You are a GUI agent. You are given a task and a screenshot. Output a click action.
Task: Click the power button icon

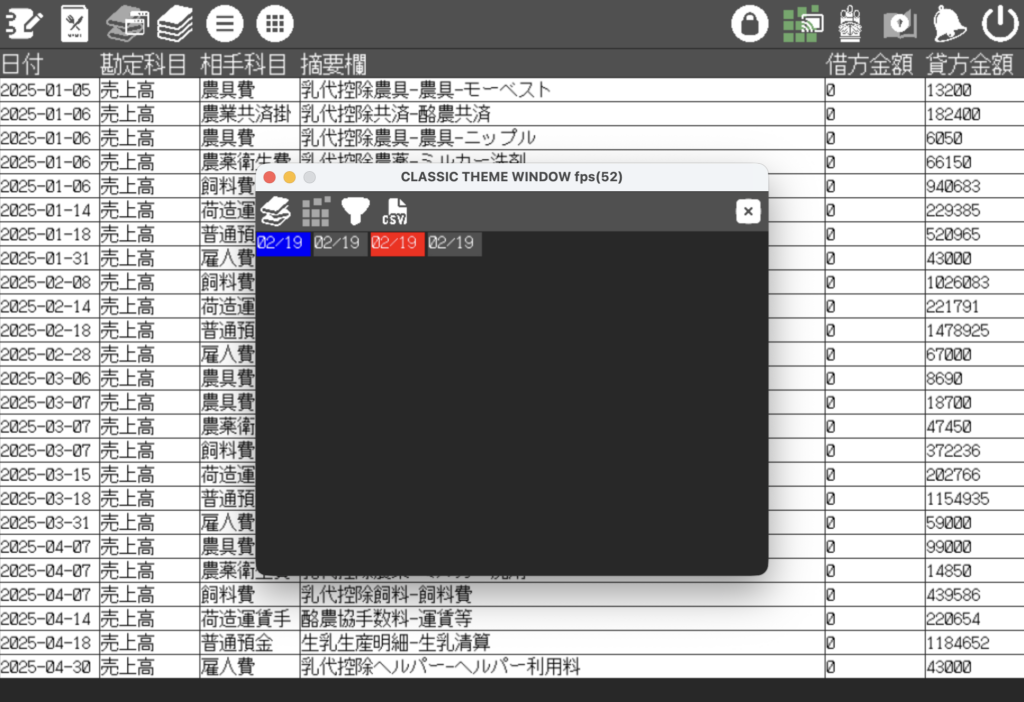[999, 23]
